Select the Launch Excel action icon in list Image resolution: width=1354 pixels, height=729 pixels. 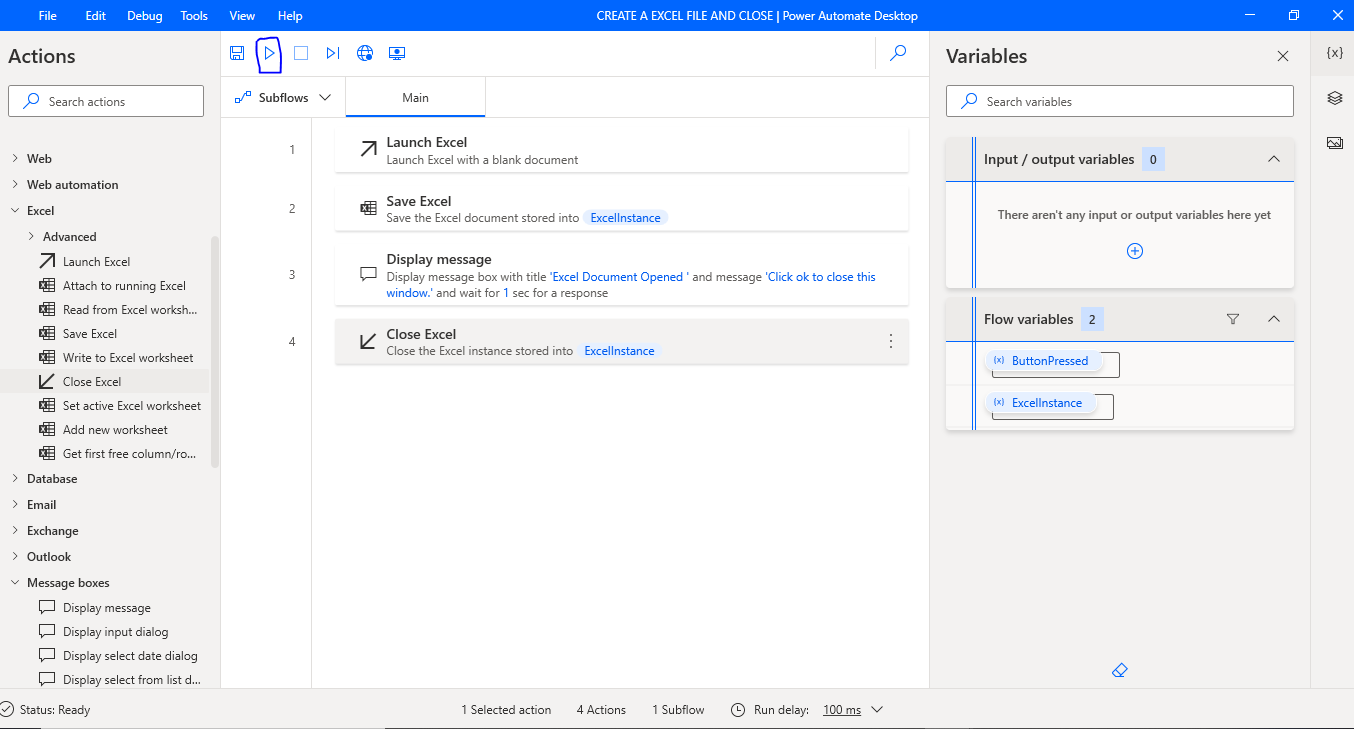coord(47,262)
